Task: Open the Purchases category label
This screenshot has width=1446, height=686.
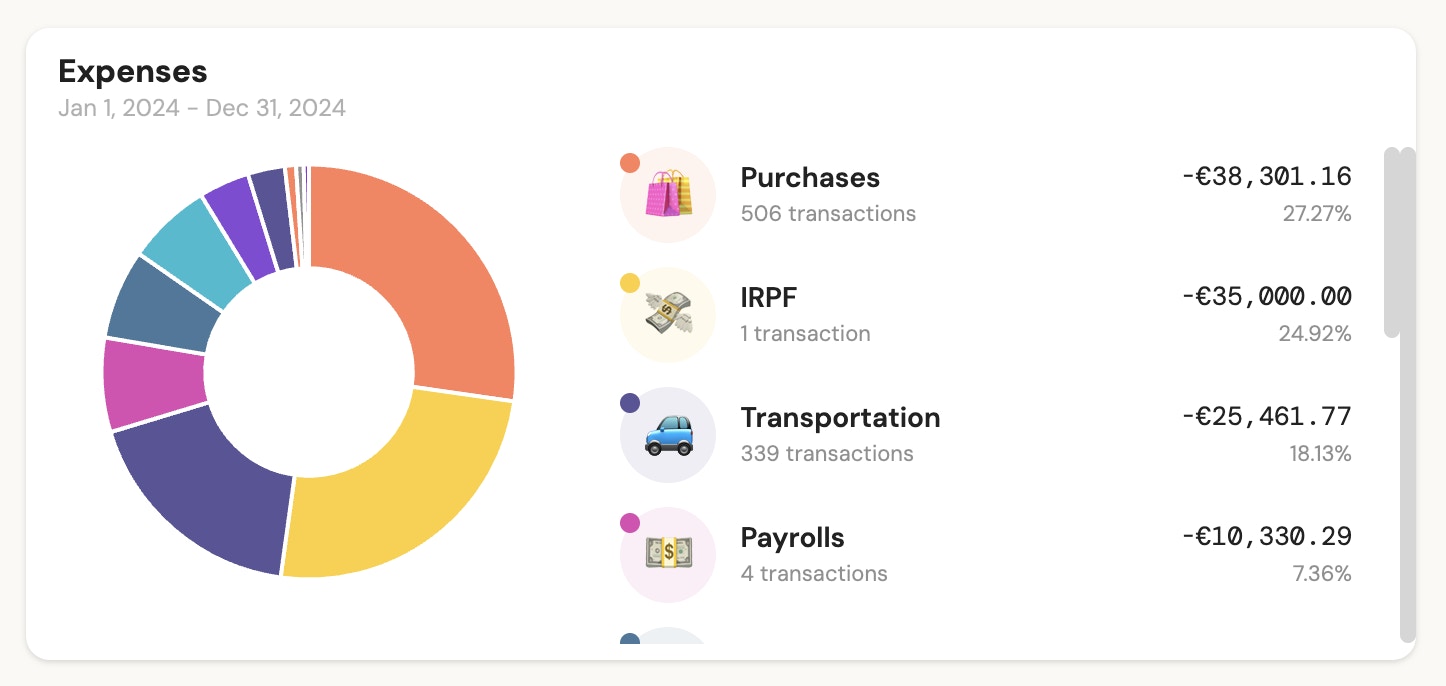Action: pyautogui.click(x=810, y=178)
